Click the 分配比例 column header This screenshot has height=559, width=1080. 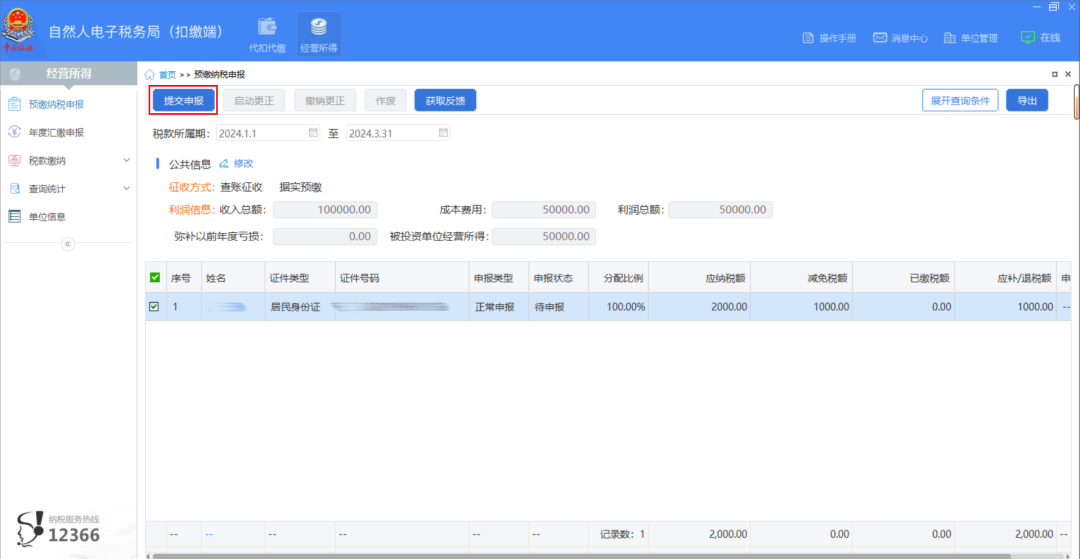[619, 277]
